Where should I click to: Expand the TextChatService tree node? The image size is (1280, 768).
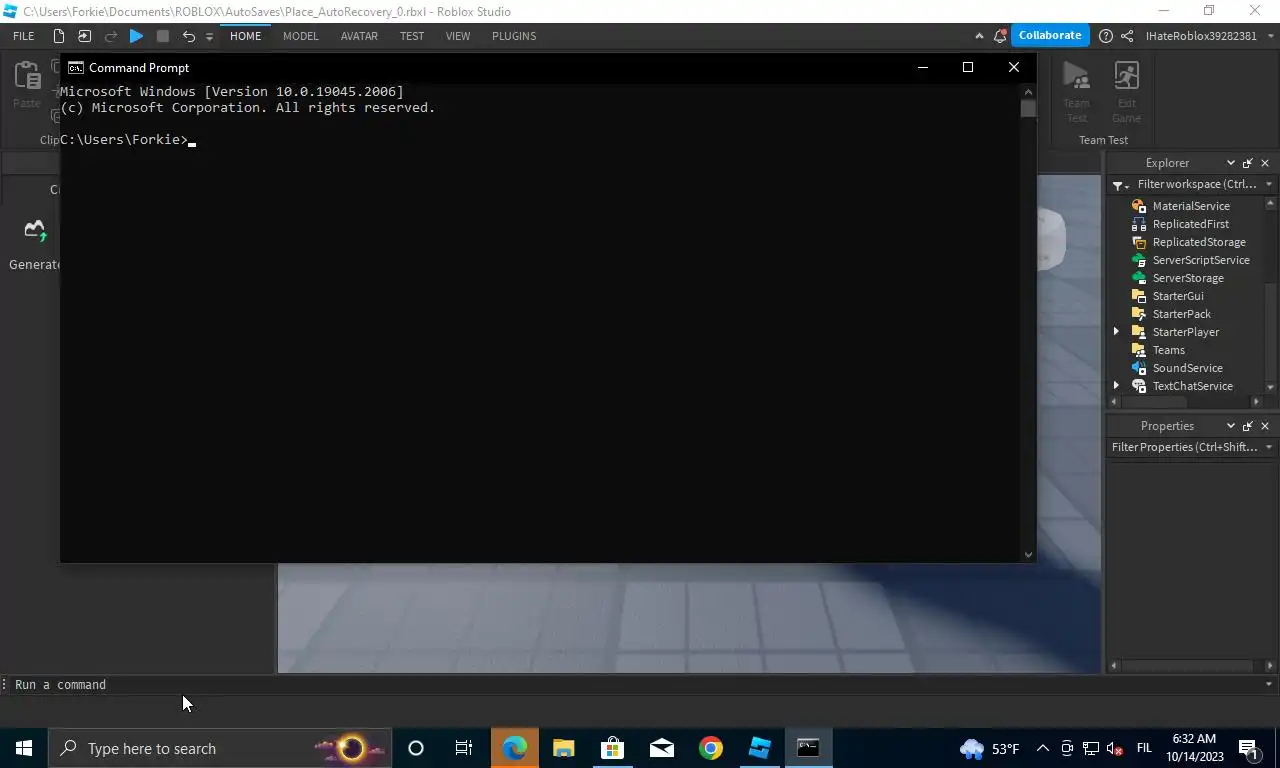click(x=1117, y=386)
